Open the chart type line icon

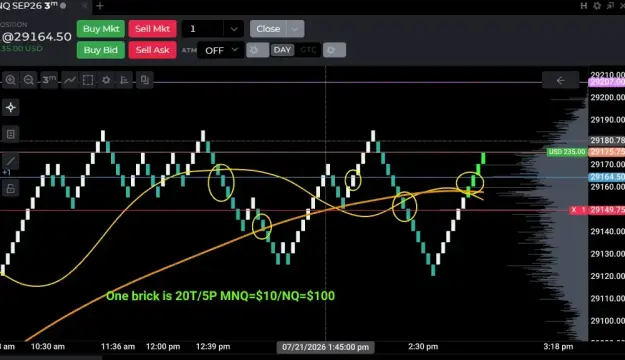coord(70,80)
